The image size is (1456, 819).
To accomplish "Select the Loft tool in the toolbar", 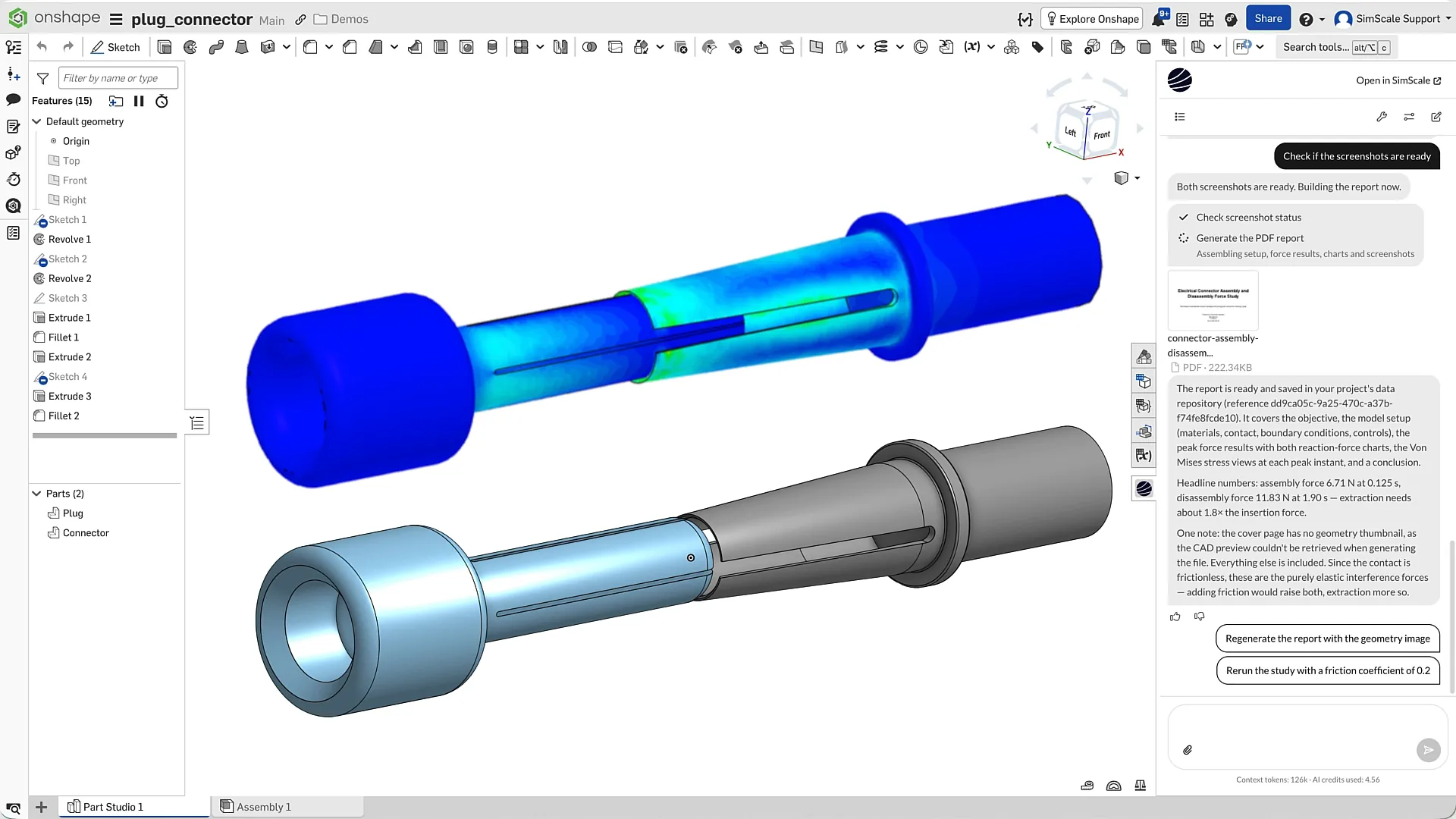I will 242,47.
